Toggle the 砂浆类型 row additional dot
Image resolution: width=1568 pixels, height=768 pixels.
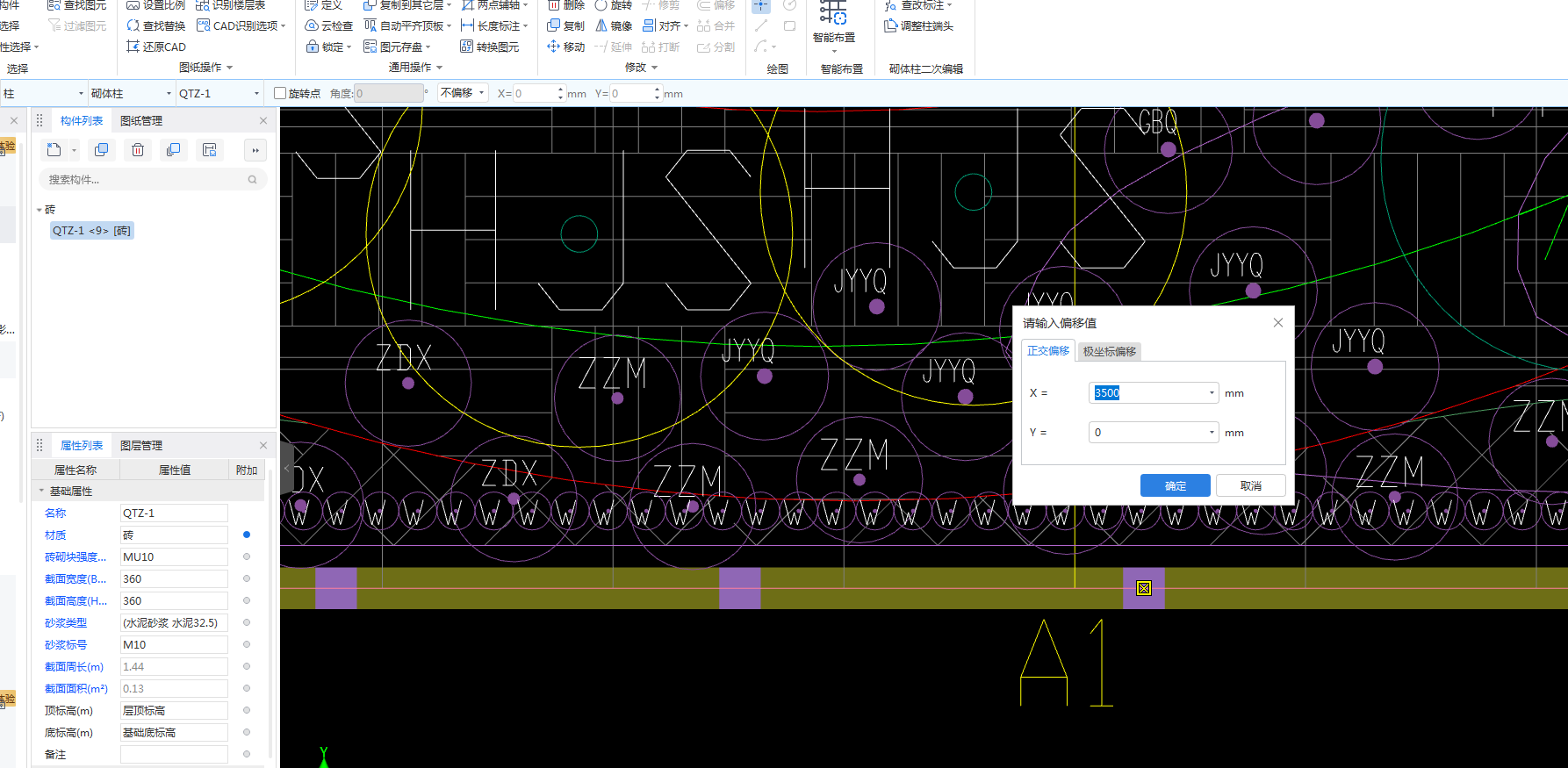[x=247, y=622]
